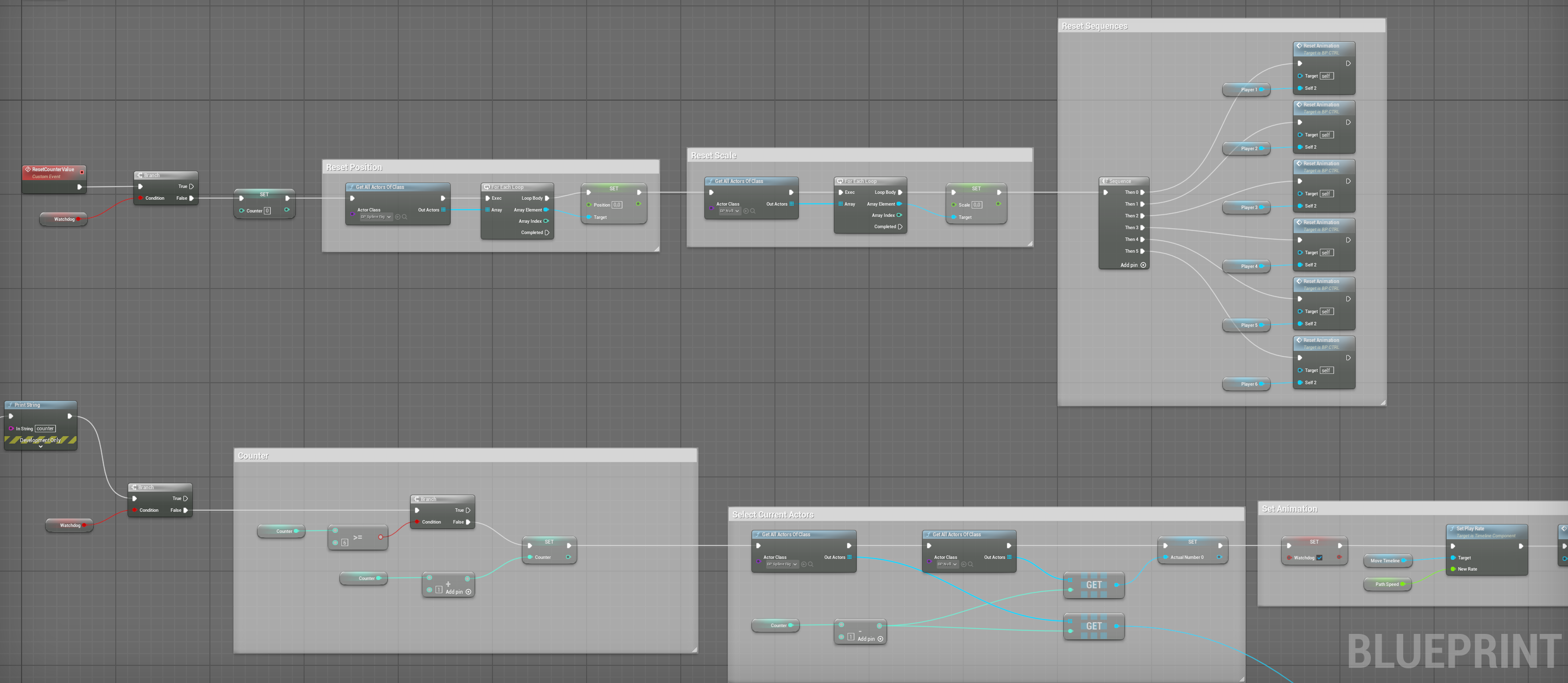Click the True exec pin on the top-left Branch

pyautogui.click(x=191, y=186)
